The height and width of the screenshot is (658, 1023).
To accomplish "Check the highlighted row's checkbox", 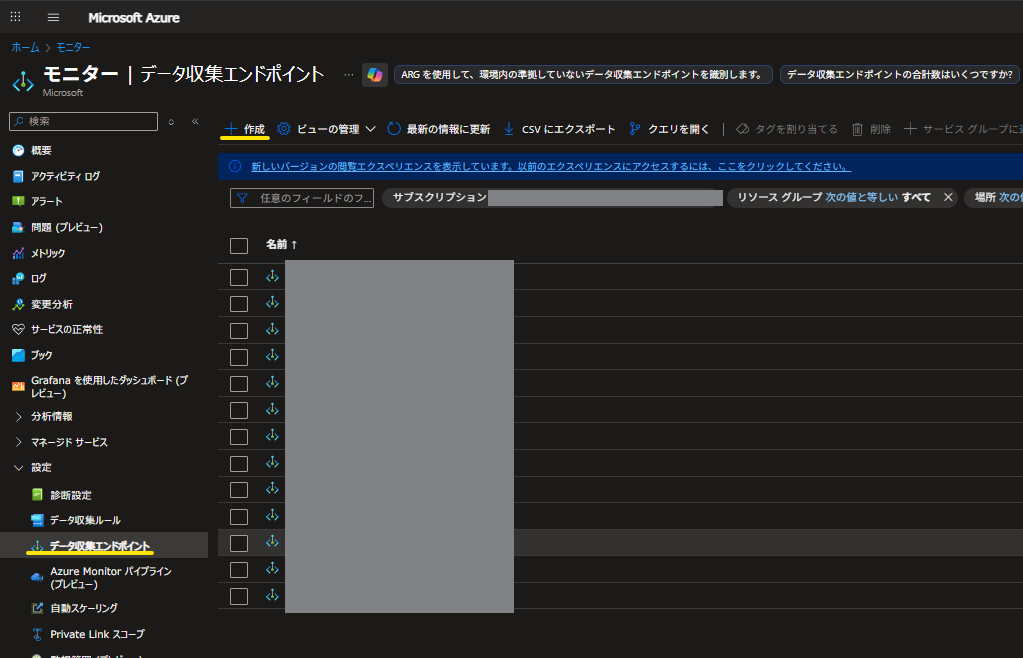I will click(239, 543).
